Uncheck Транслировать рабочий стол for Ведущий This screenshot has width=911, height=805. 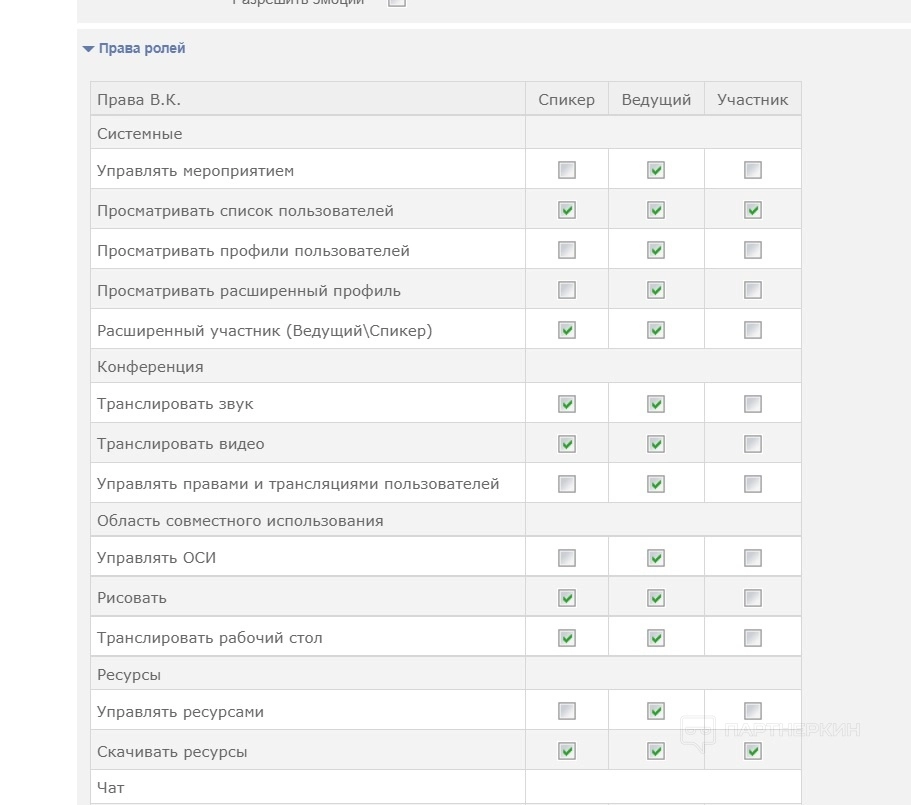coord(656,638)
